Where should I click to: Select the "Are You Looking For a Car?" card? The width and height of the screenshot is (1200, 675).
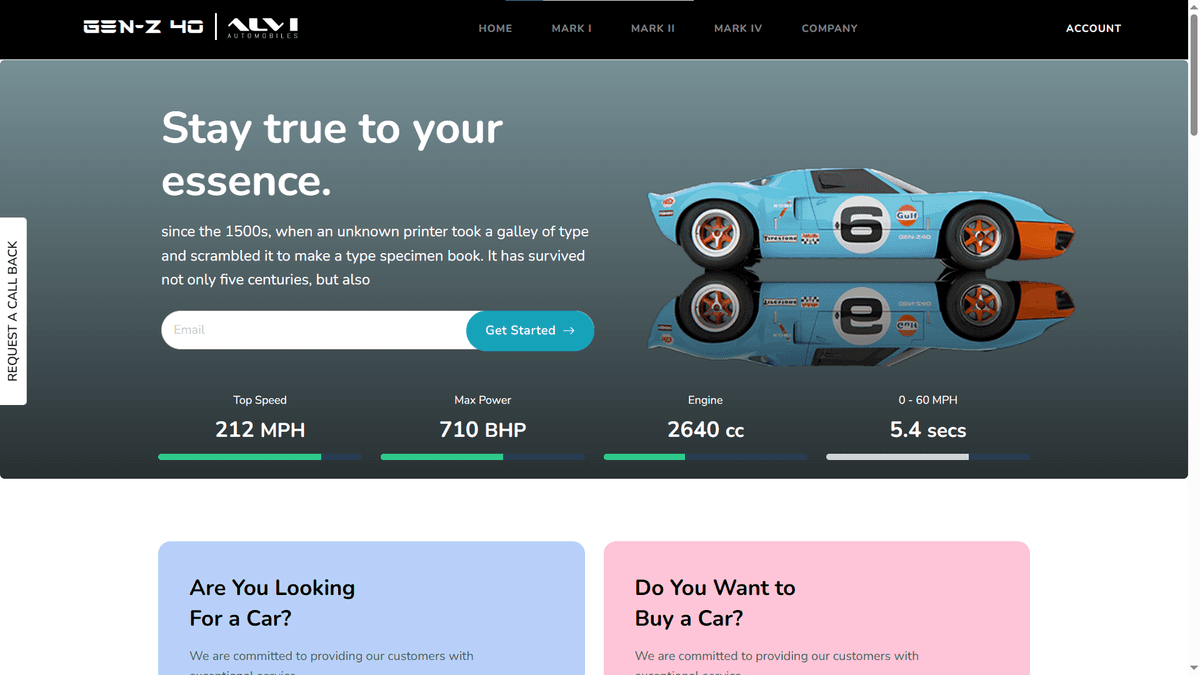click(371, 607)
